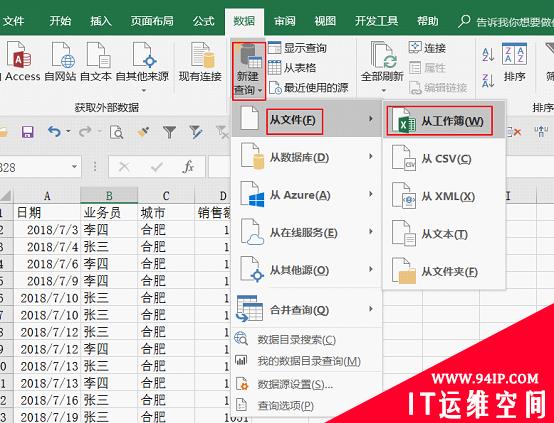Click the 自网站 web import icon
Viewport: 554px width, 423px height.
pos(61,61)
